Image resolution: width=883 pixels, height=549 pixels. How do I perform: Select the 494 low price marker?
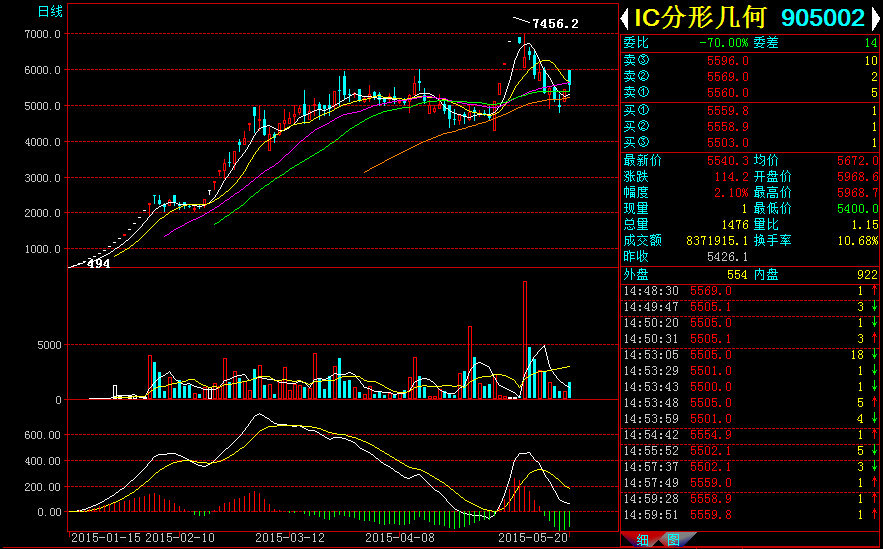(x=99, y=264)
